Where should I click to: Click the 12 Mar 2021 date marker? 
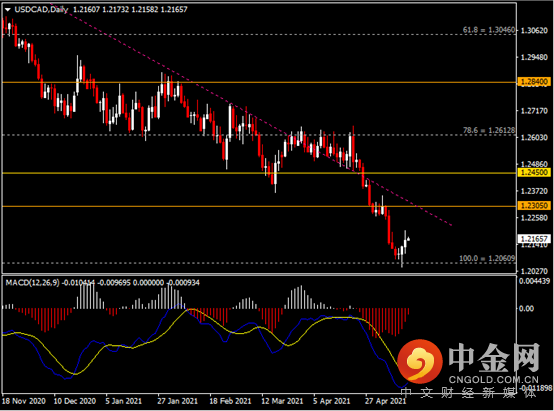click(282, 401)
